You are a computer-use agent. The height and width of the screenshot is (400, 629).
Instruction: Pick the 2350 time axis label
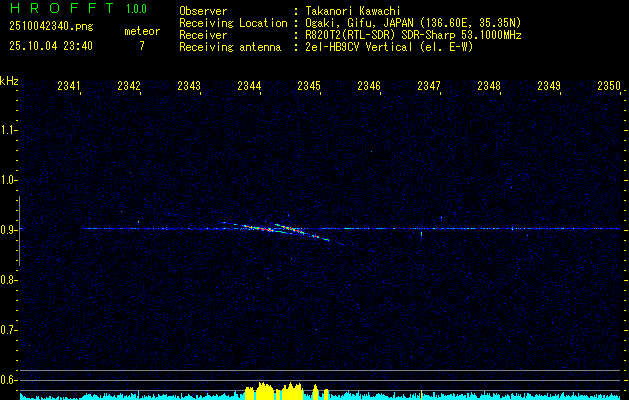608,87
